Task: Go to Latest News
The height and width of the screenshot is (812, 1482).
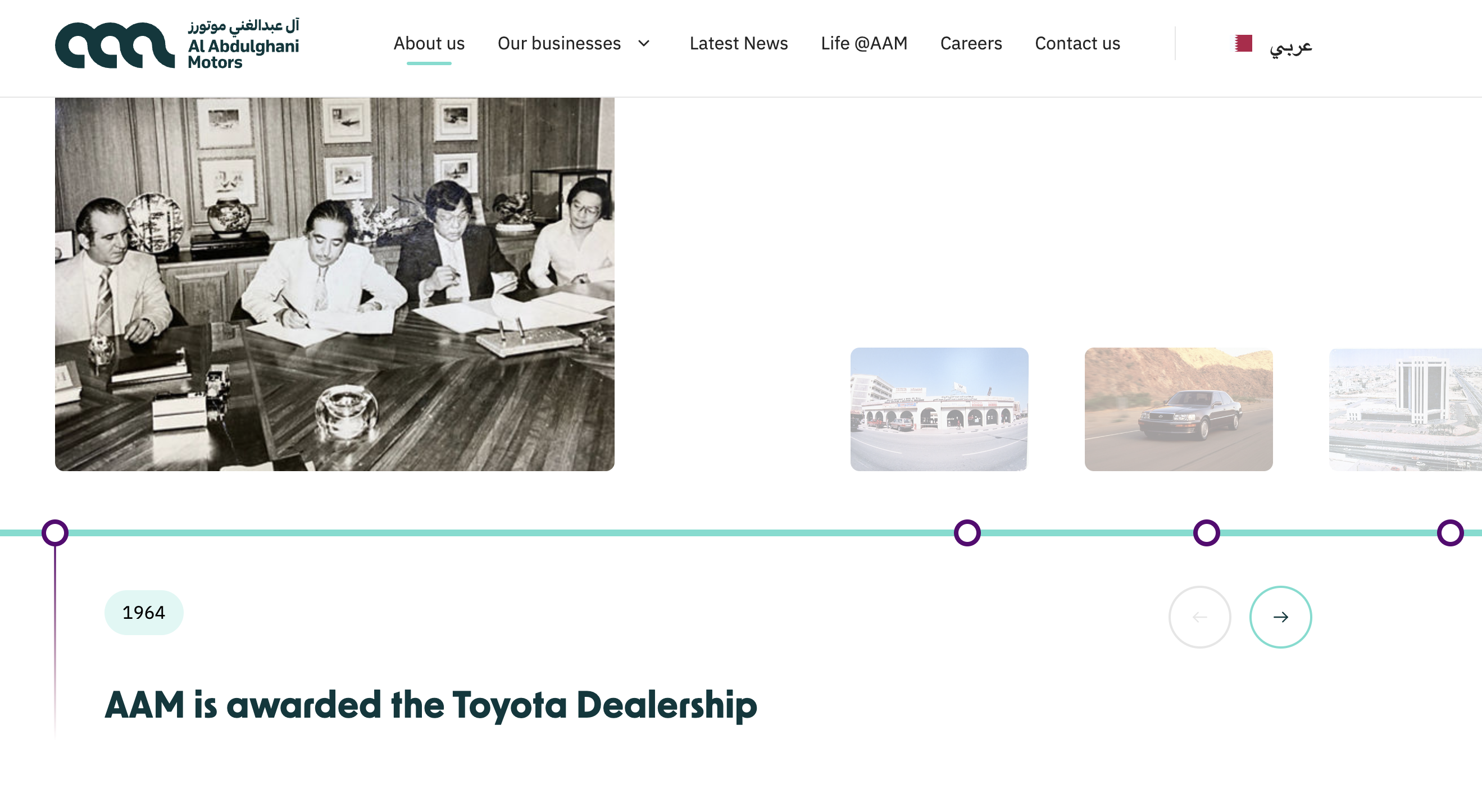Action: click(738, 43)
